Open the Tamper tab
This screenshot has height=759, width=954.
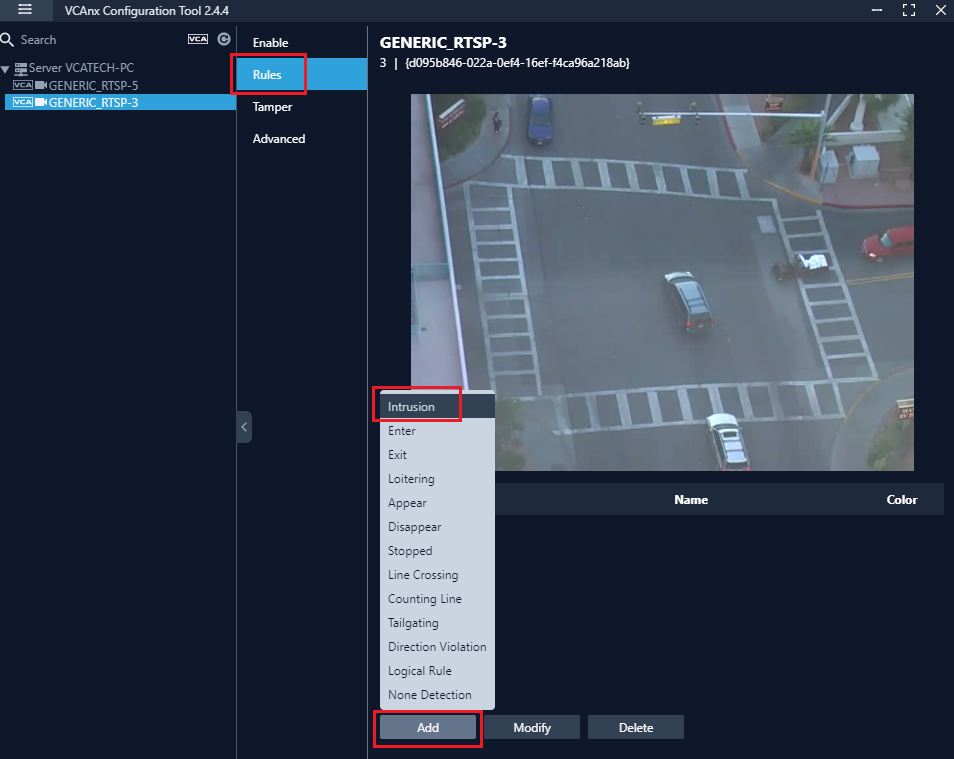coord(272,107)
